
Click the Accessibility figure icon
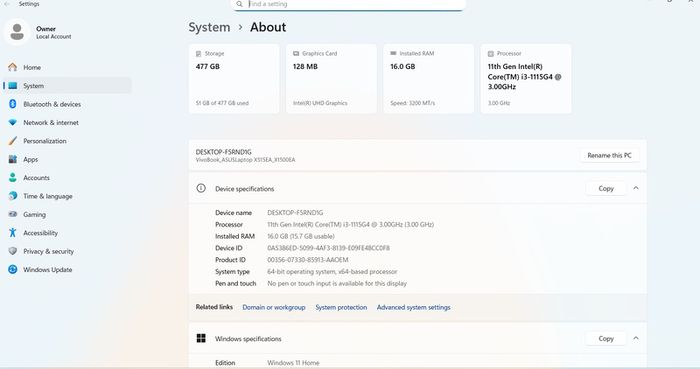(x=12, y=232)
